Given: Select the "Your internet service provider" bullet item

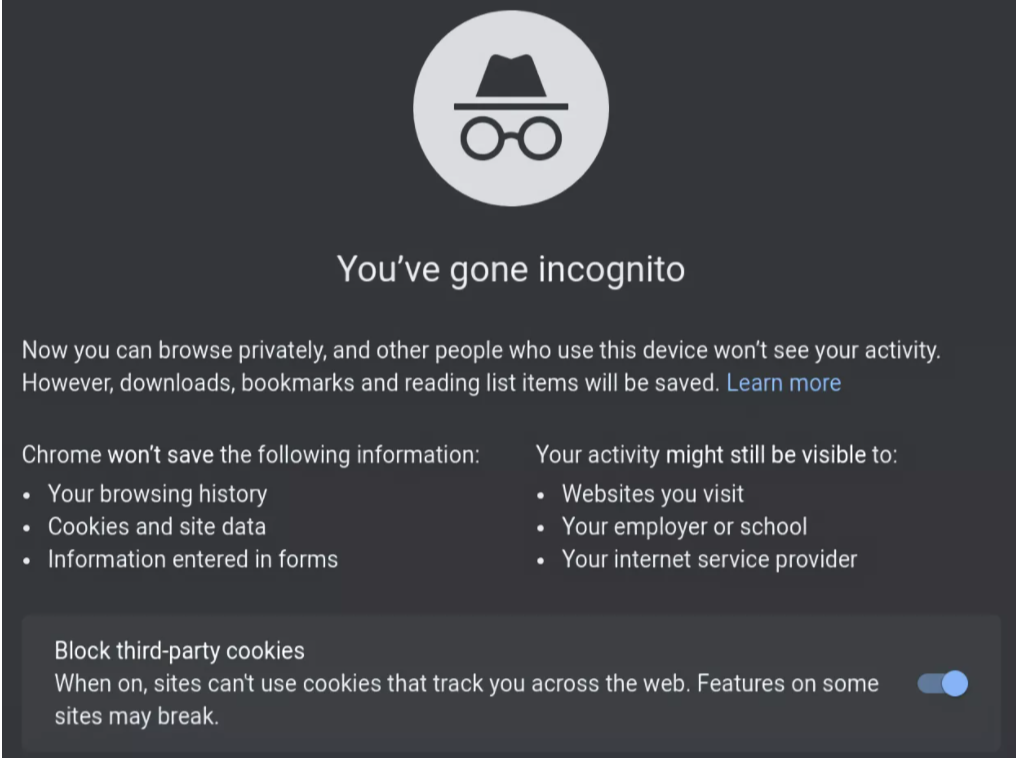Looking at the screenshot, I should point(709,559).
